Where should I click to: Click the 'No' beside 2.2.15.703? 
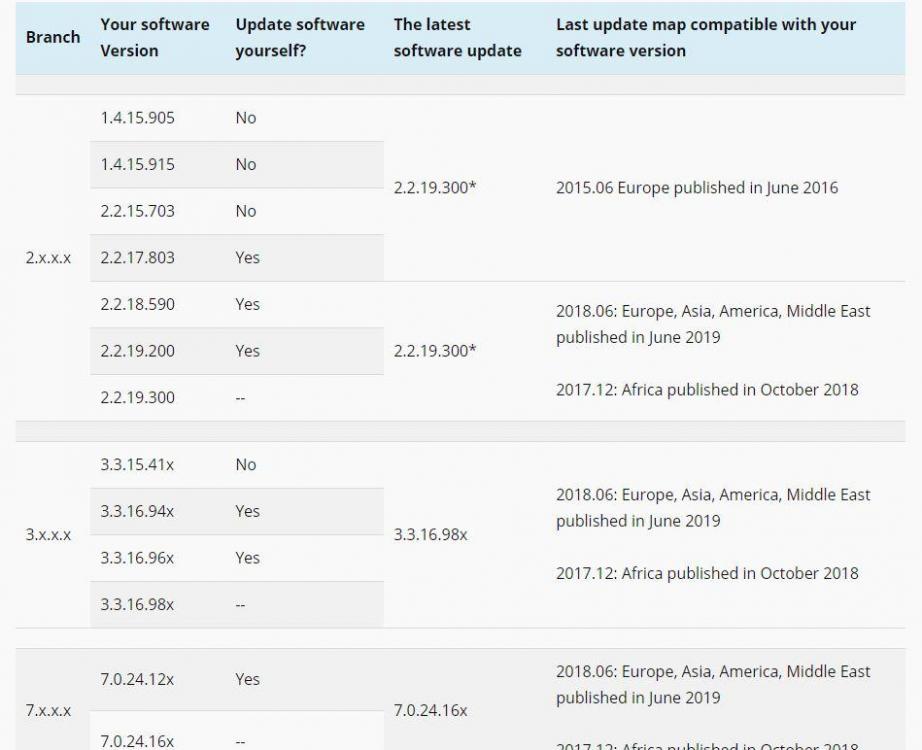point(246,211)
